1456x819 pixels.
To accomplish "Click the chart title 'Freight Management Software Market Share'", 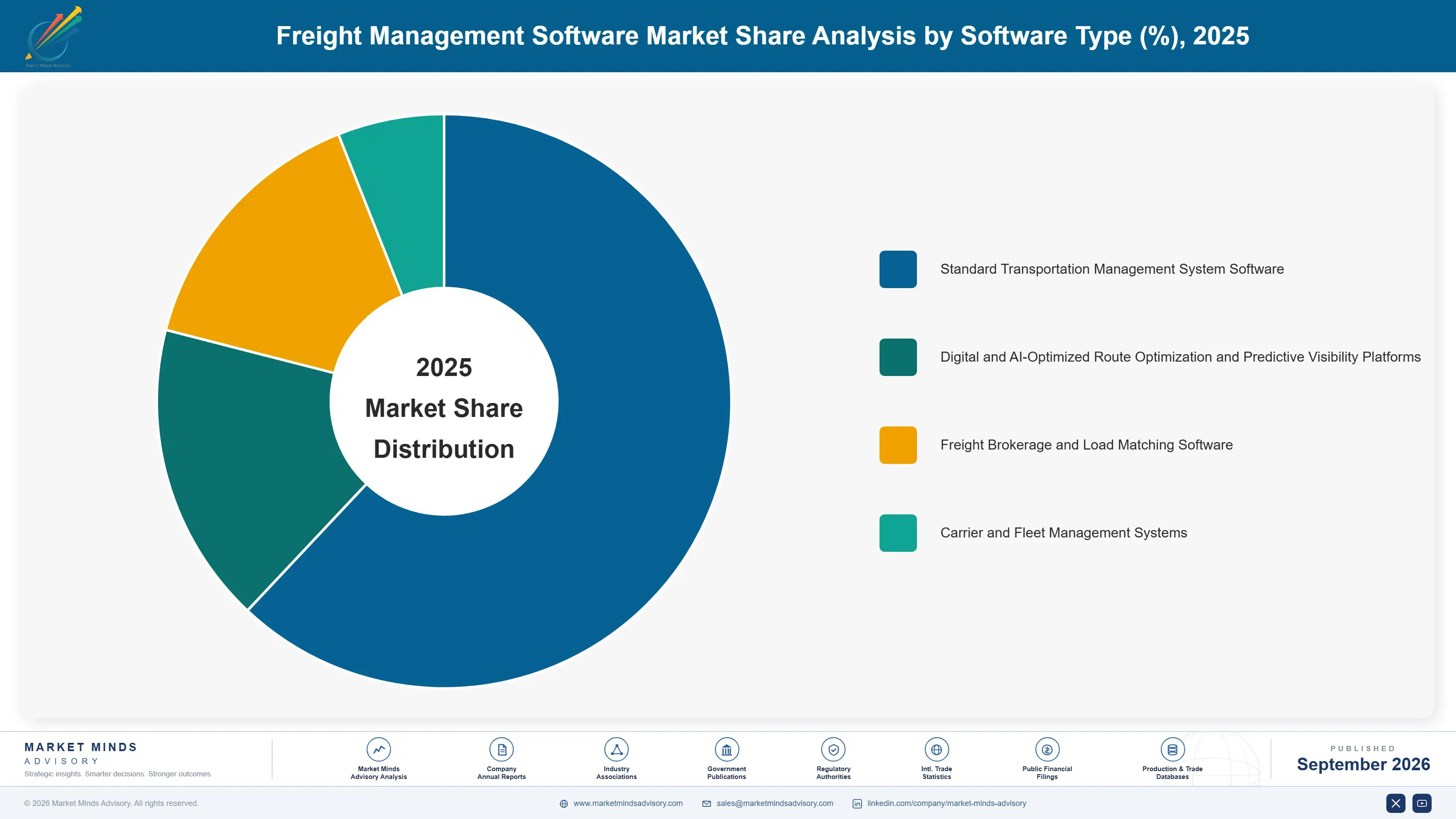I will pyautogui.click(x=762, y=36).
